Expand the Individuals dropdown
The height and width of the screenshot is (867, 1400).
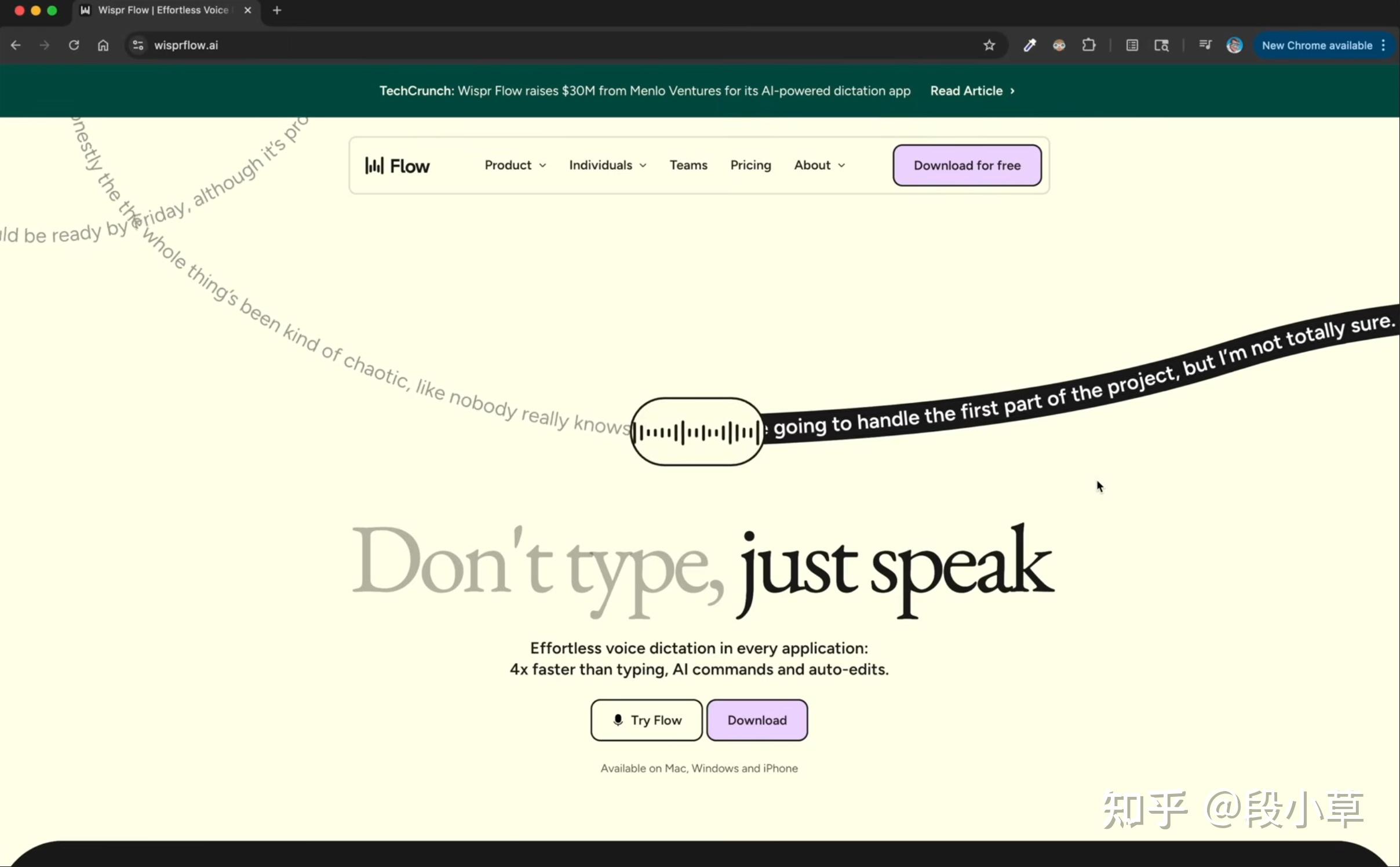tap(607, 165)
